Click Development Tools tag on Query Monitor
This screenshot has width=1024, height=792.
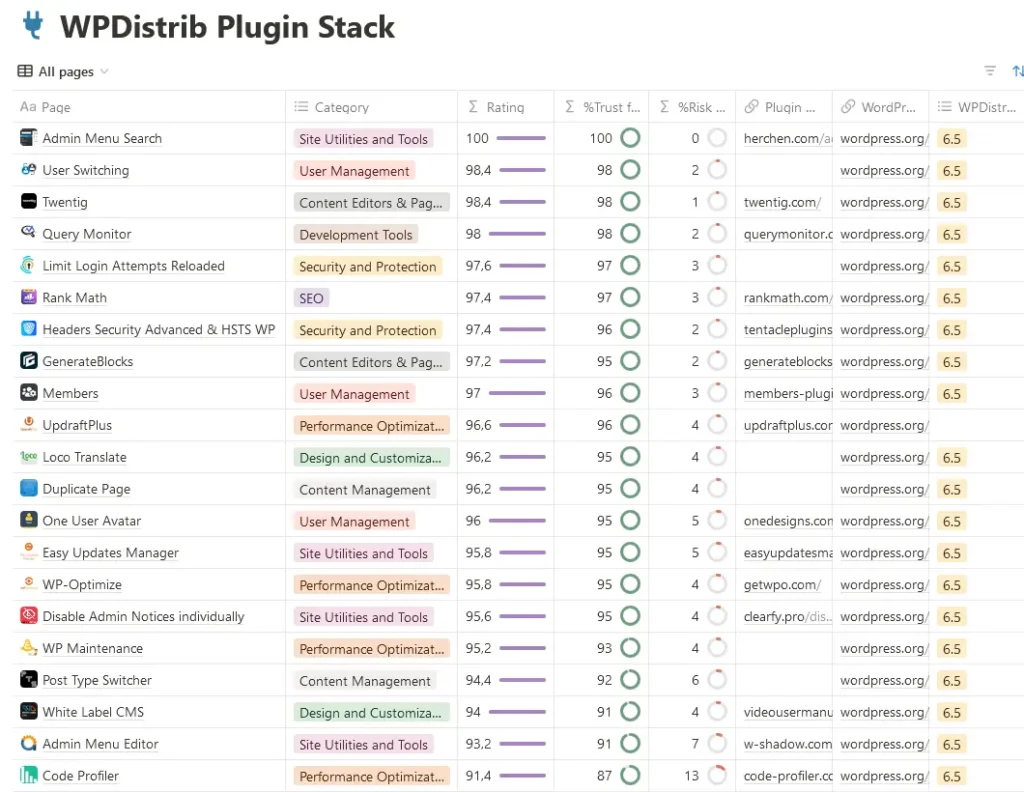(x=356, y=234)
